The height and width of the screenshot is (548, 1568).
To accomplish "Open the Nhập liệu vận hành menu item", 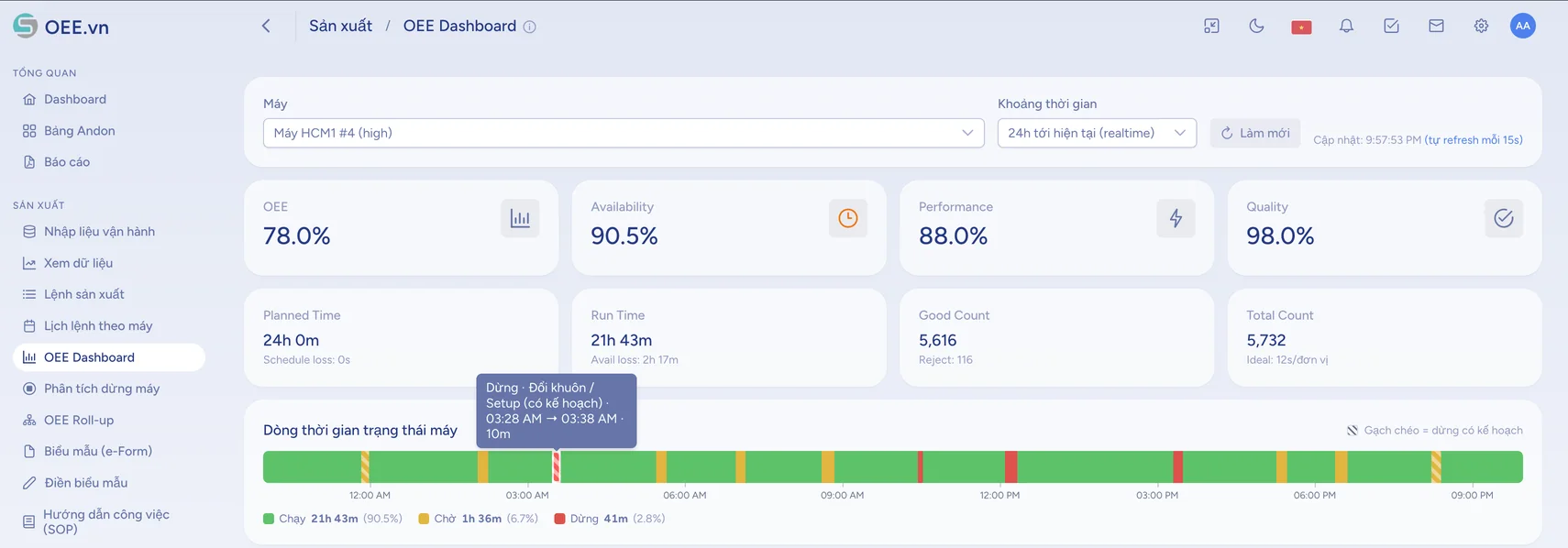I will coord(109,232).
